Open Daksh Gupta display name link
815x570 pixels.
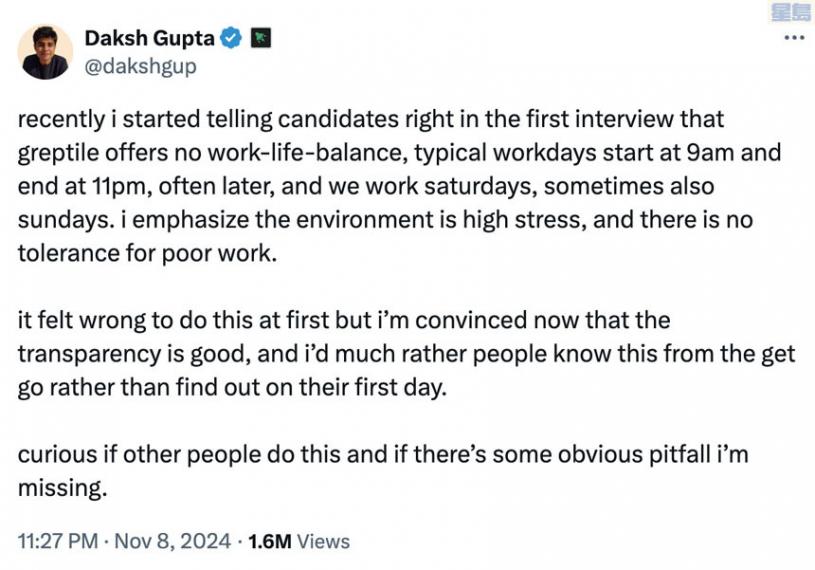click(x=150, y=39)
